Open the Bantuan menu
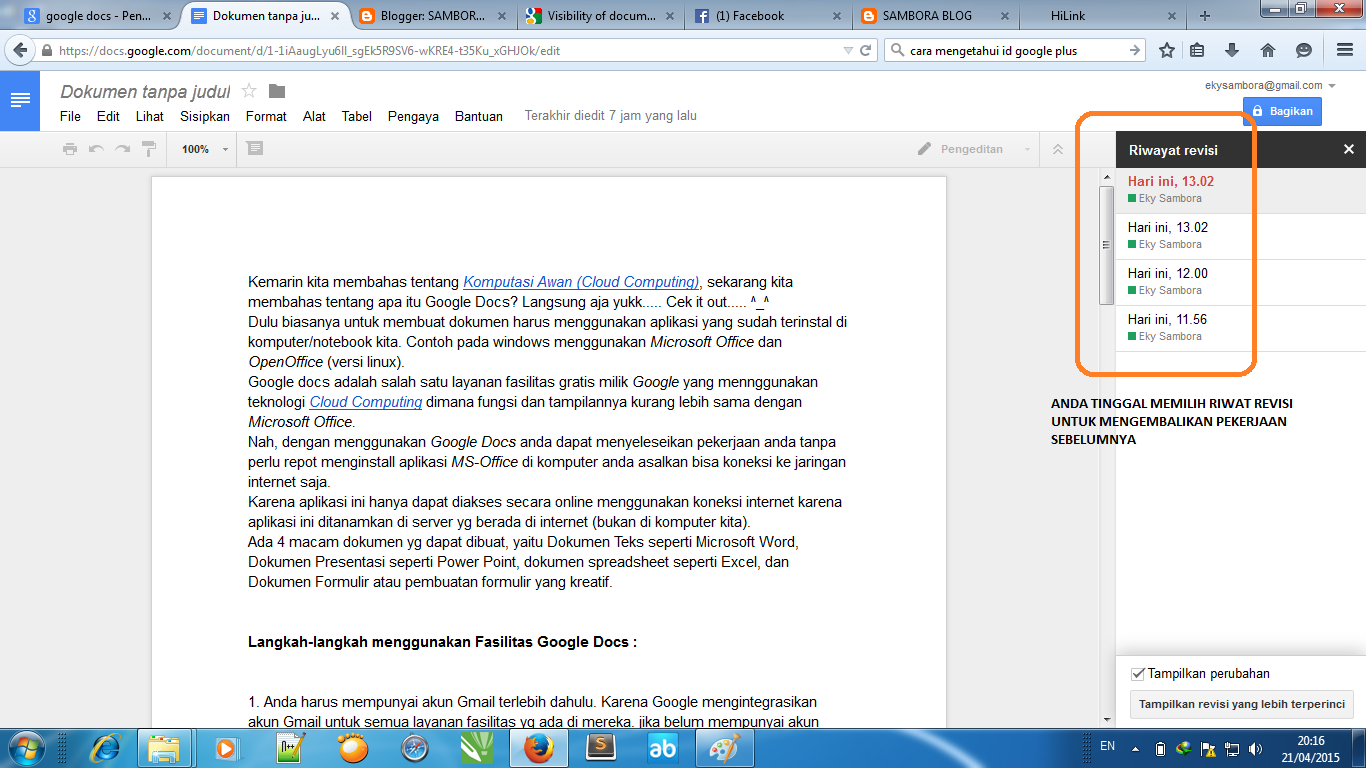Viewport: 1366px width, 768px height. click(x=479, y=116)
